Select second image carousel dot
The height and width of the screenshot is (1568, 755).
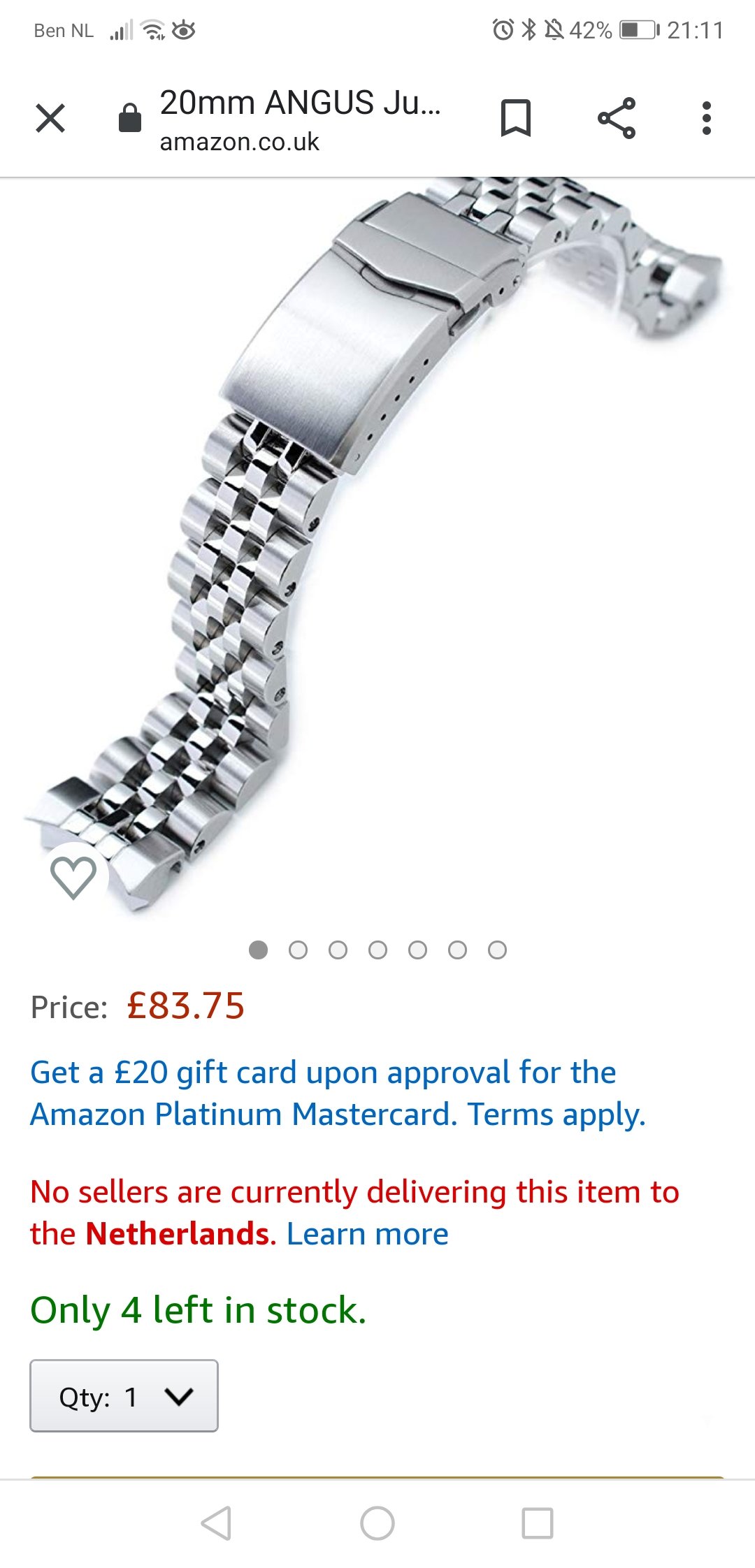click(x=298, y=950)
